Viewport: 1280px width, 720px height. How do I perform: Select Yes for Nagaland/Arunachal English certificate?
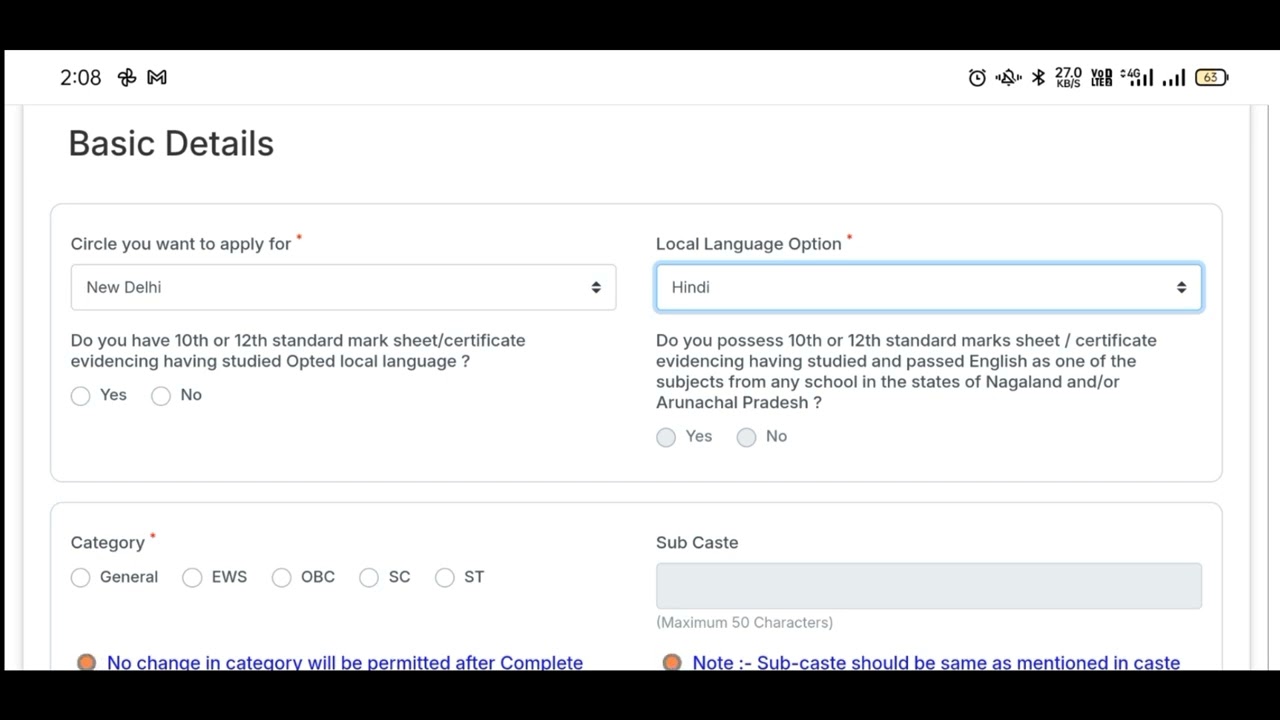click(x=666, y=437)
